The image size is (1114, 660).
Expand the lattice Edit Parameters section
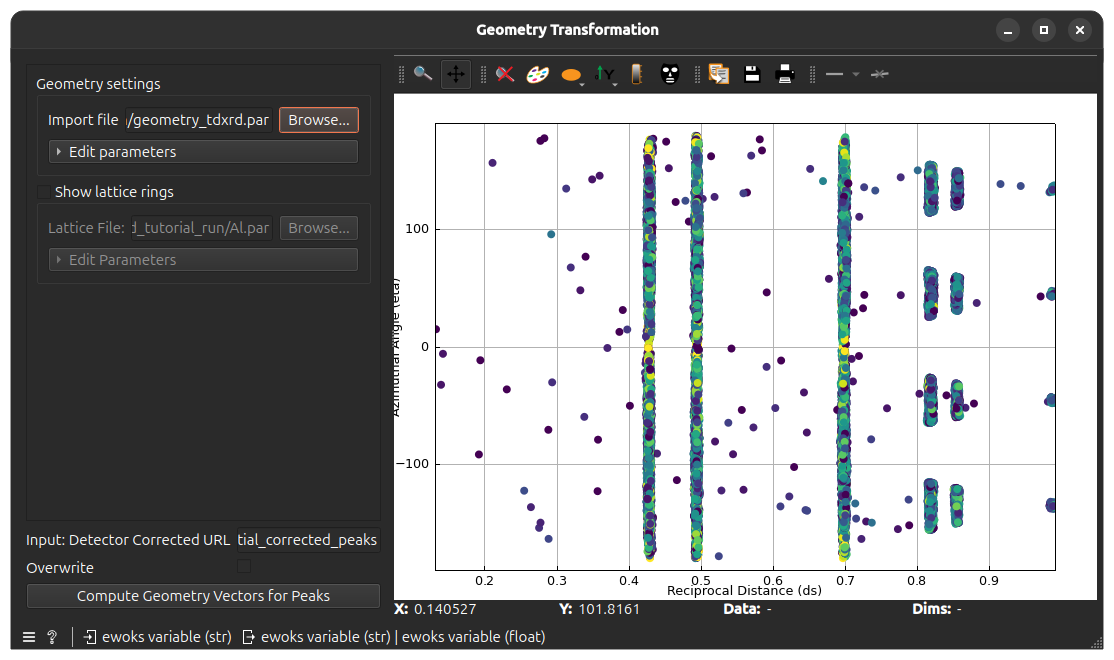[203, 260]
